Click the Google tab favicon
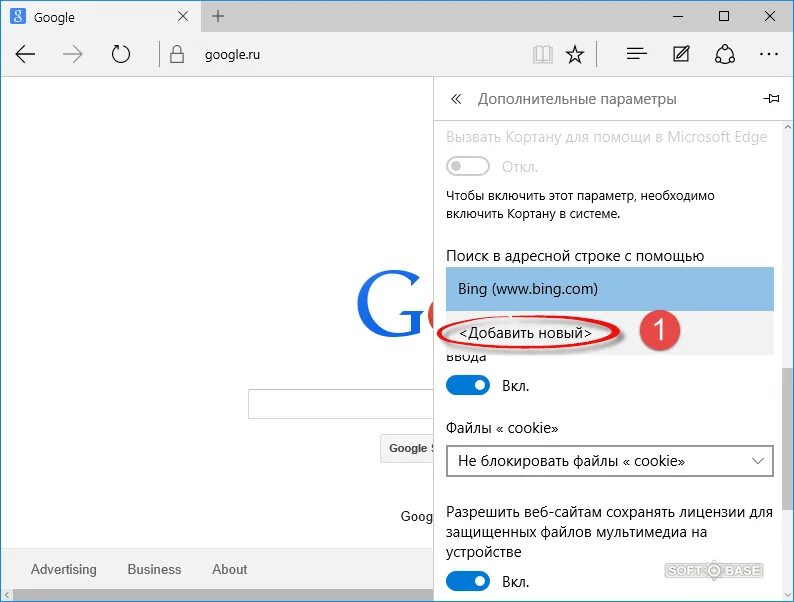 click(18, 17)
